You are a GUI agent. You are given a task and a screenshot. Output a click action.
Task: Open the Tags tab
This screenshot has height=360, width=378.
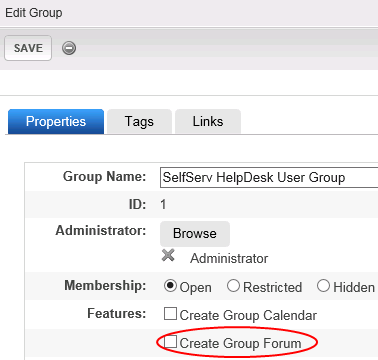click(139, 121)
